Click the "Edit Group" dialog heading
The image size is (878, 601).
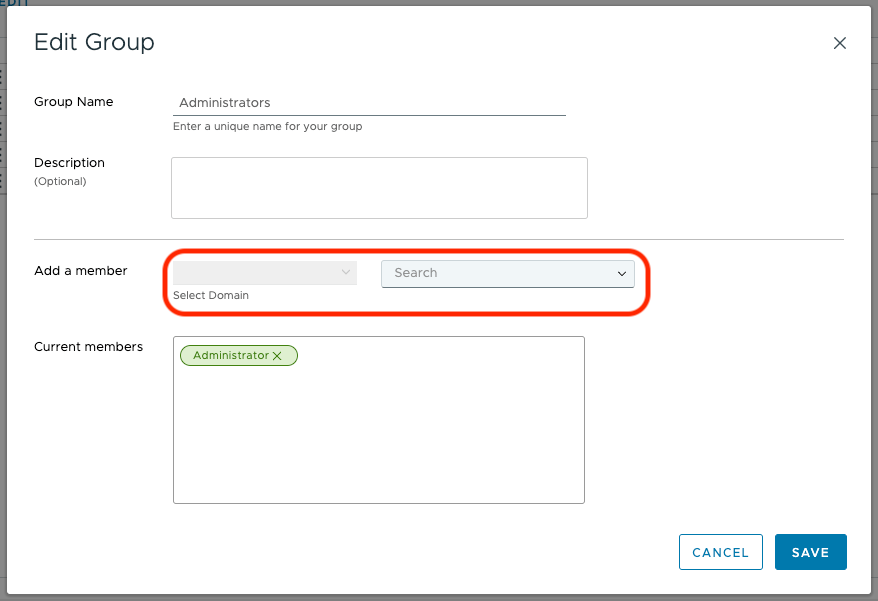pos(94,42)
